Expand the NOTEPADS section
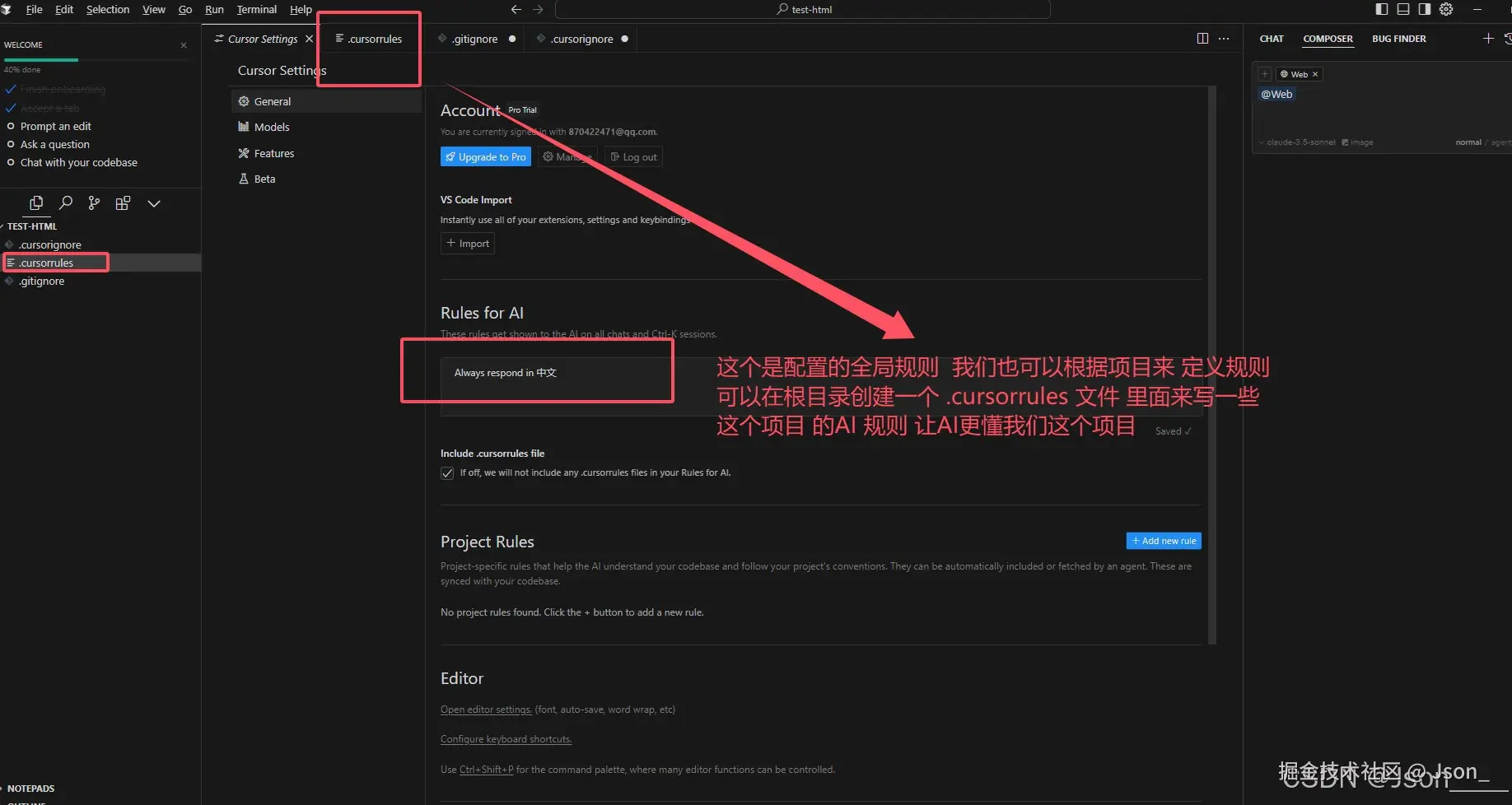This screenshot has height=805, width=1512. click(30, 789)
